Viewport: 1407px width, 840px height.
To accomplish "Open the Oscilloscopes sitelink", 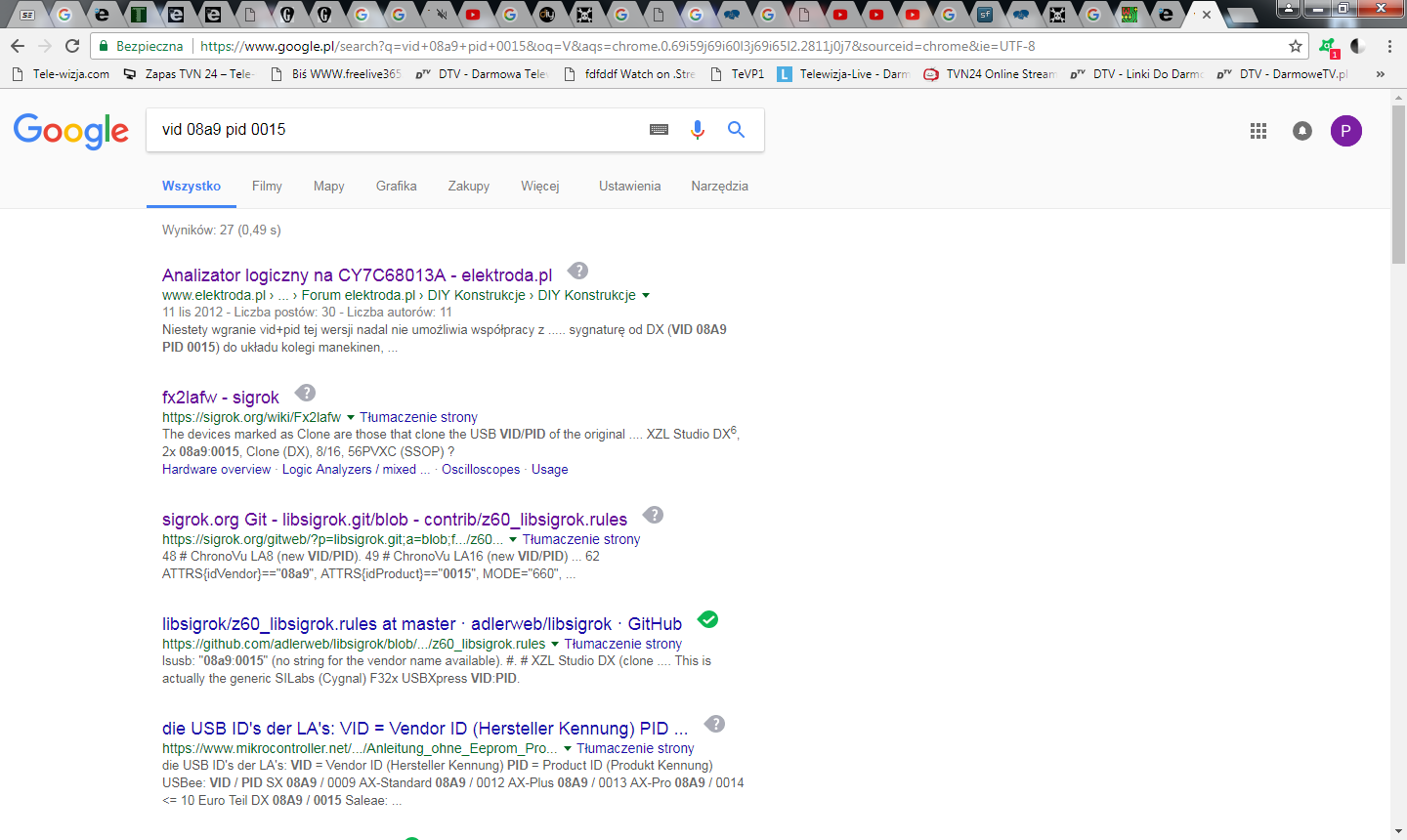I will [481, 469].
